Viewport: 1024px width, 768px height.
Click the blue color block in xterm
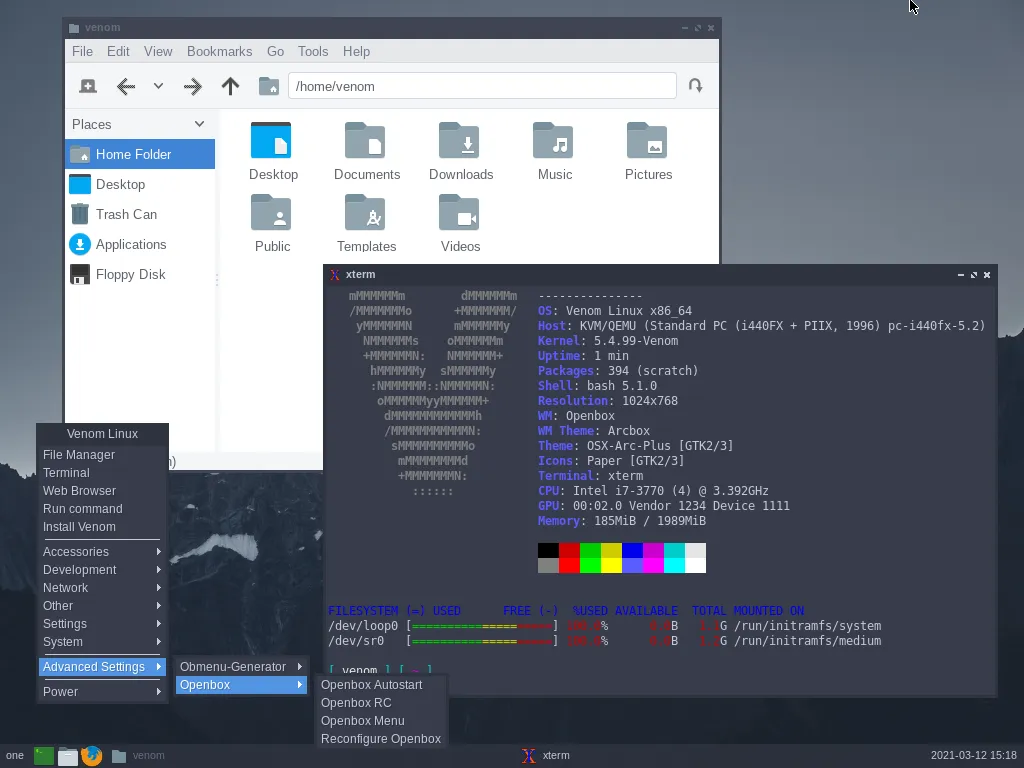click(x=632, y=551)
